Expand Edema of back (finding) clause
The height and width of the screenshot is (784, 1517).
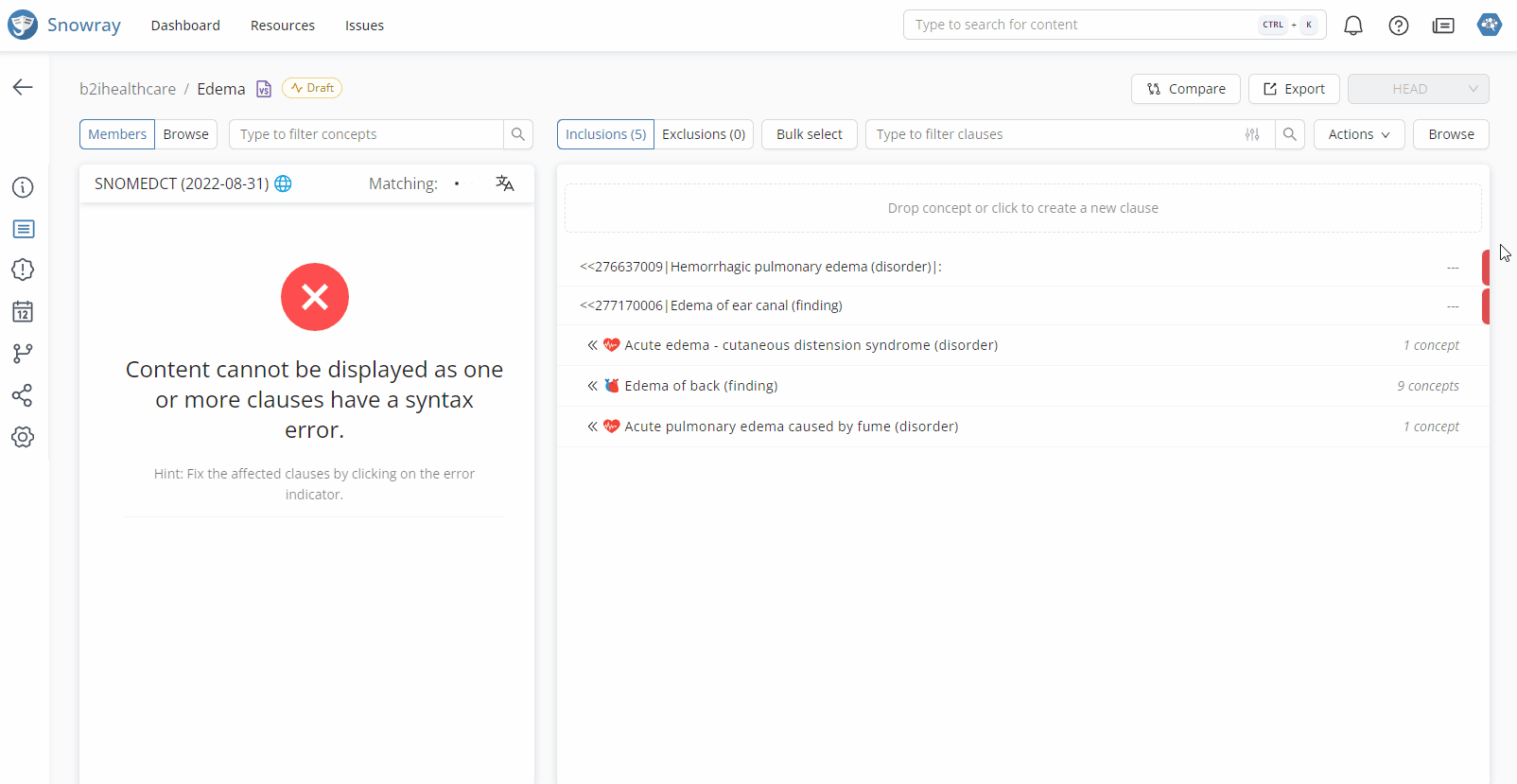592,386
